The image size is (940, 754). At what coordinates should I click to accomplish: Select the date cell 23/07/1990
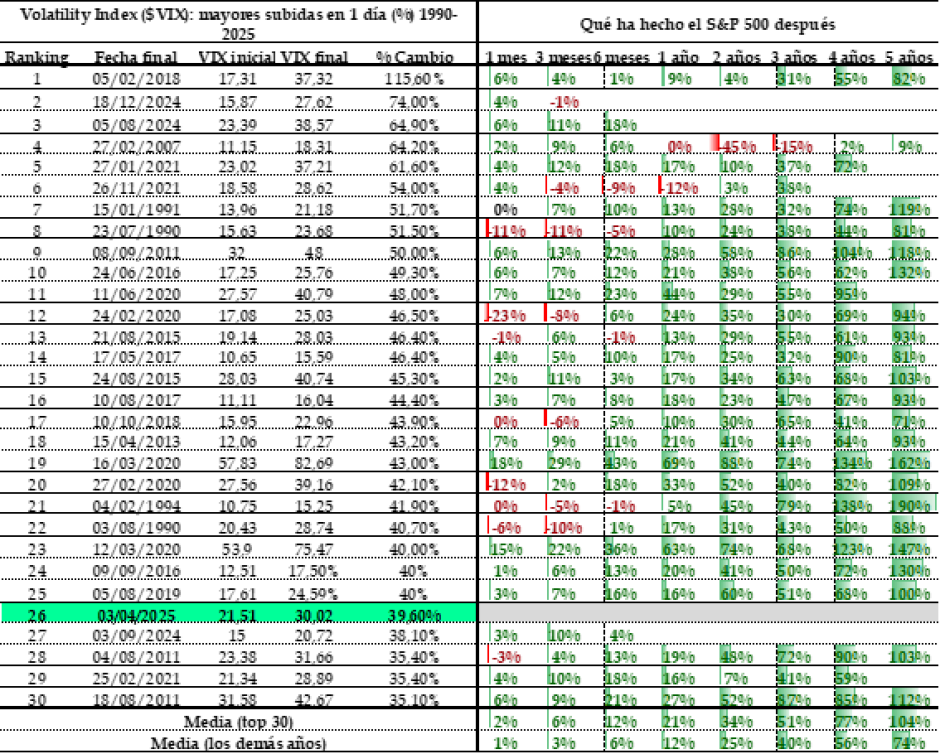(136, 231)
